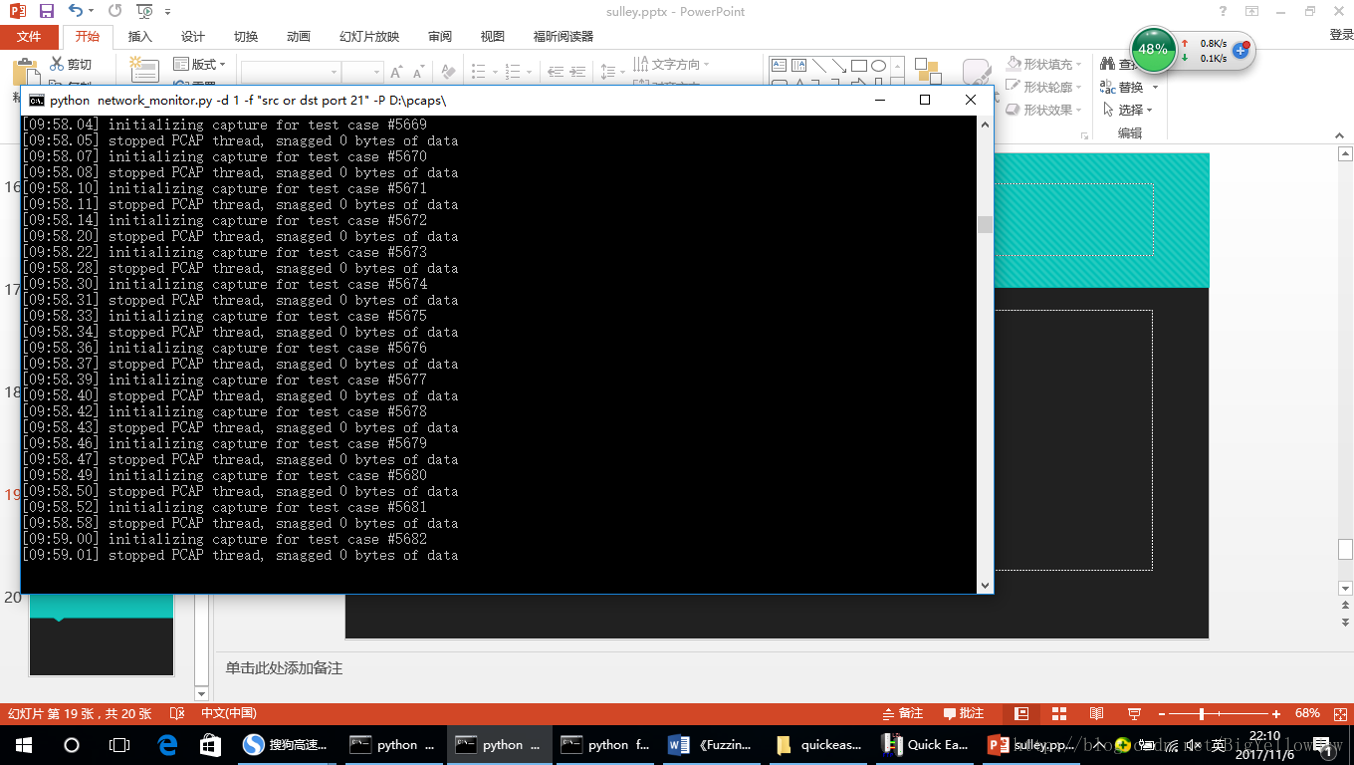The height and width of the screenshot is (765, 1354).
Task: Click the zoom out minus button
Action: coord(1162,714)
